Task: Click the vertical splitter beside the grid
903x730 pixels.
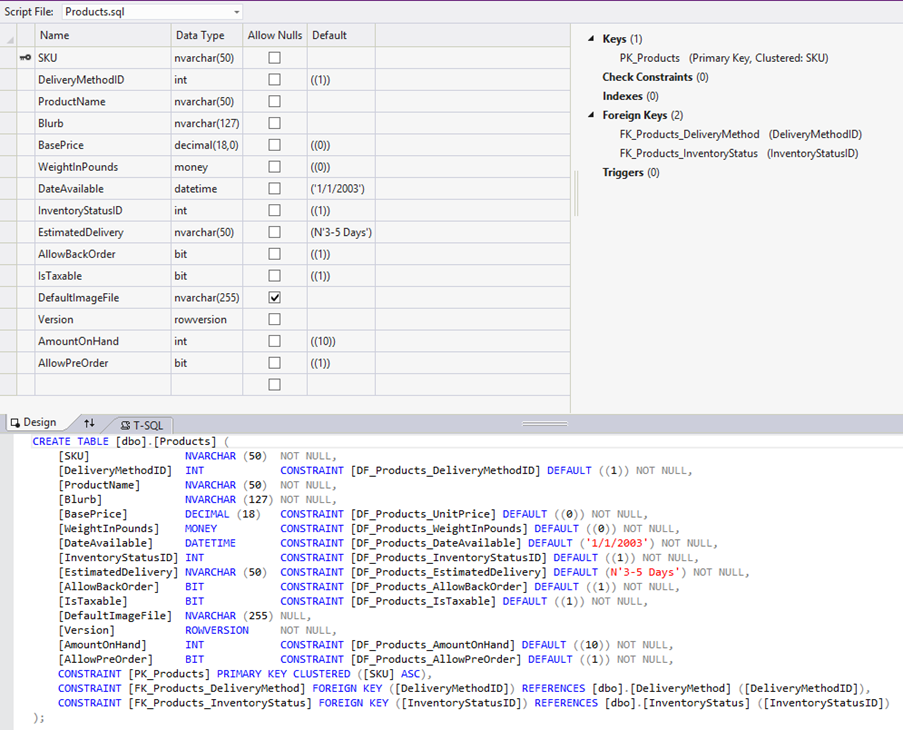Action: tap(576, 193)
